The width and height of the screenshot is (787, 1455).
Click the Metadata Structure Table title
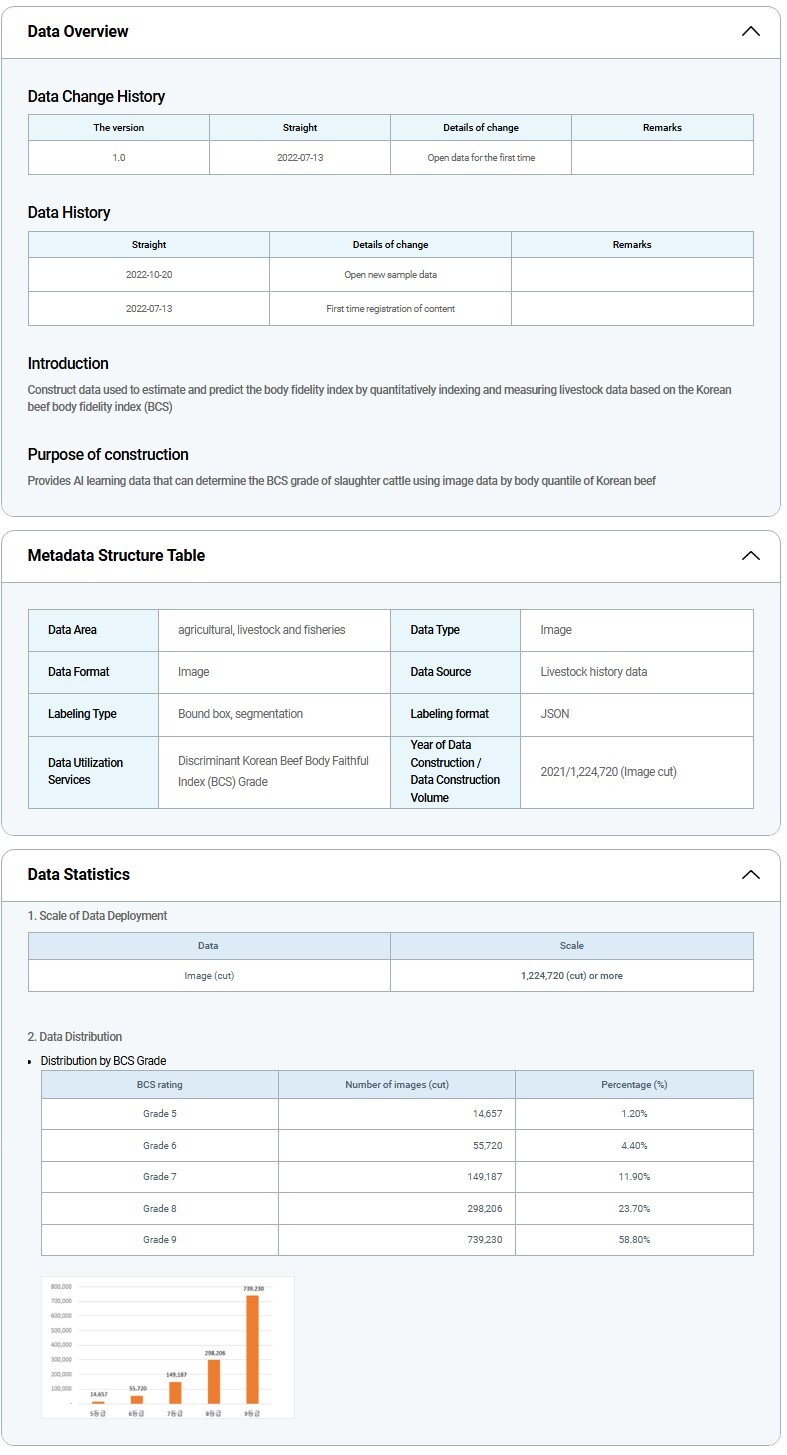click(x=116, y=556)
